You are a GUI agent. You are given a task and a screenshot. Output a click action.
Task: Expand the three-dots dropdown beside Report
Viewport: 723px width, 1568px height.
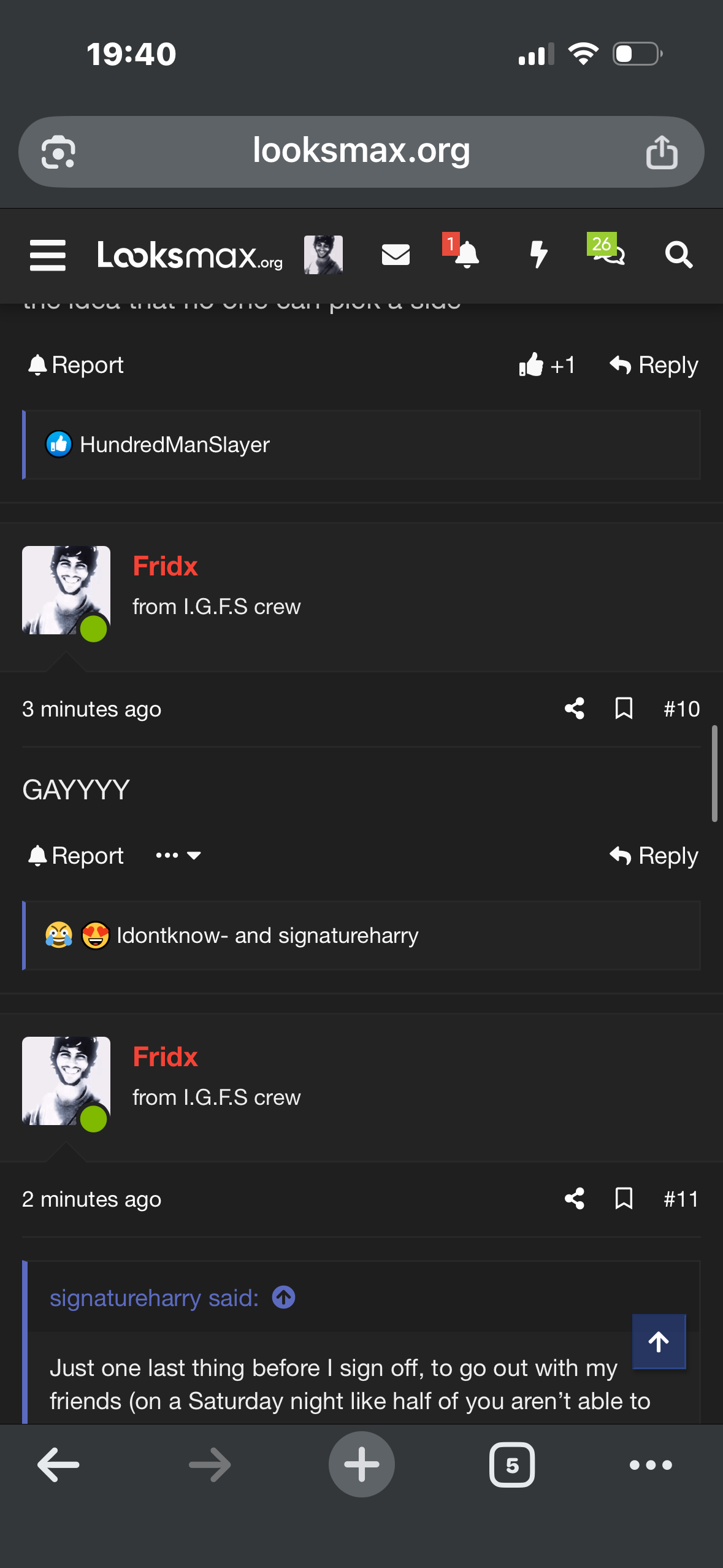pos(178,855)
